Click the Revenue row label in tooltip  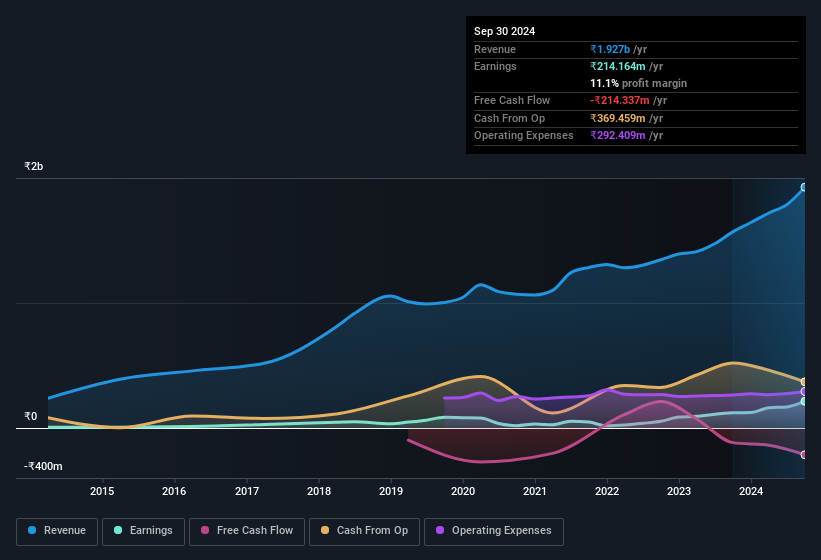[x=495, y=49]
